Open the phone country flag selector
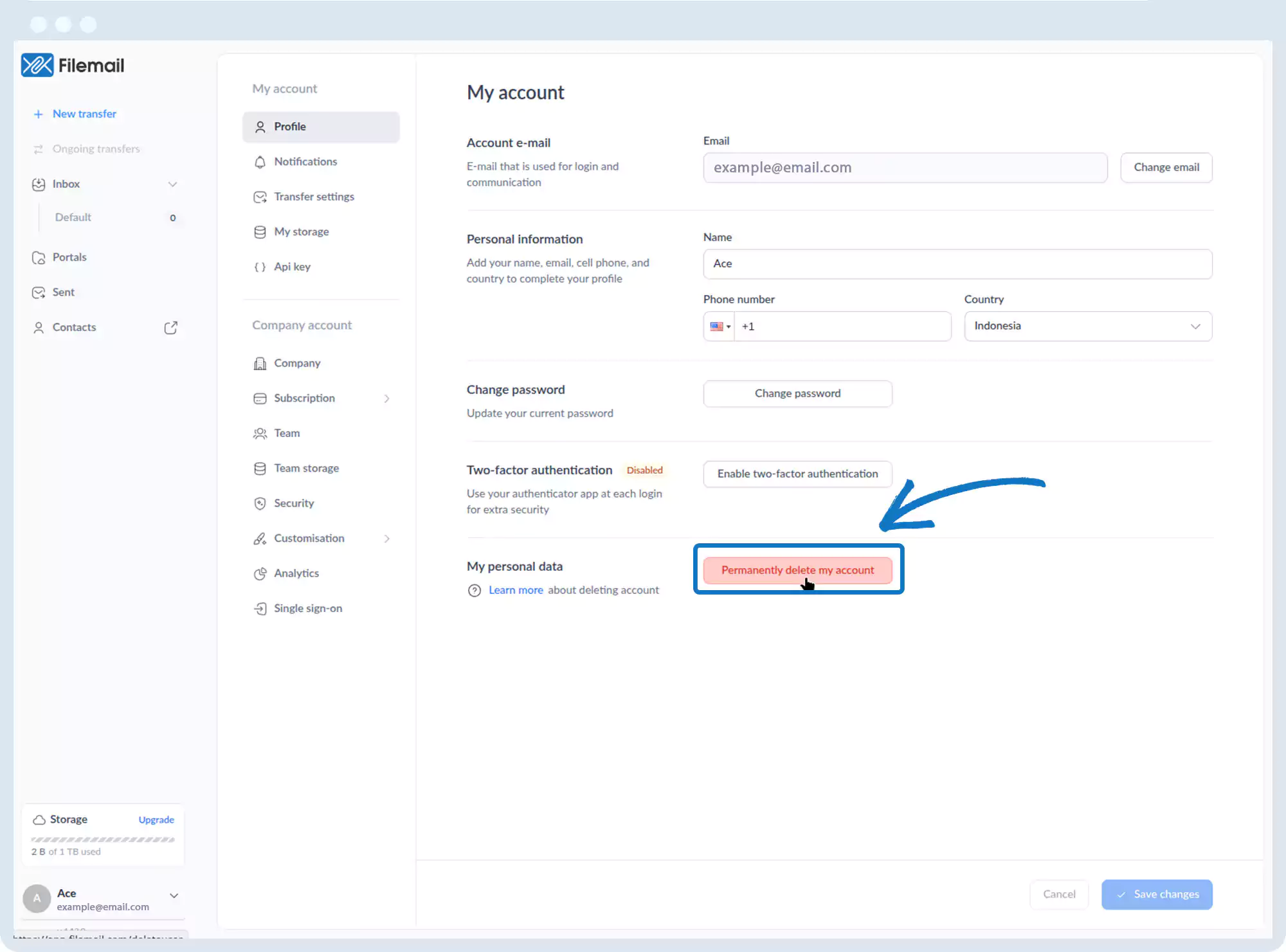This screenshot has height=952, width=1286. (x=720, y=327)
